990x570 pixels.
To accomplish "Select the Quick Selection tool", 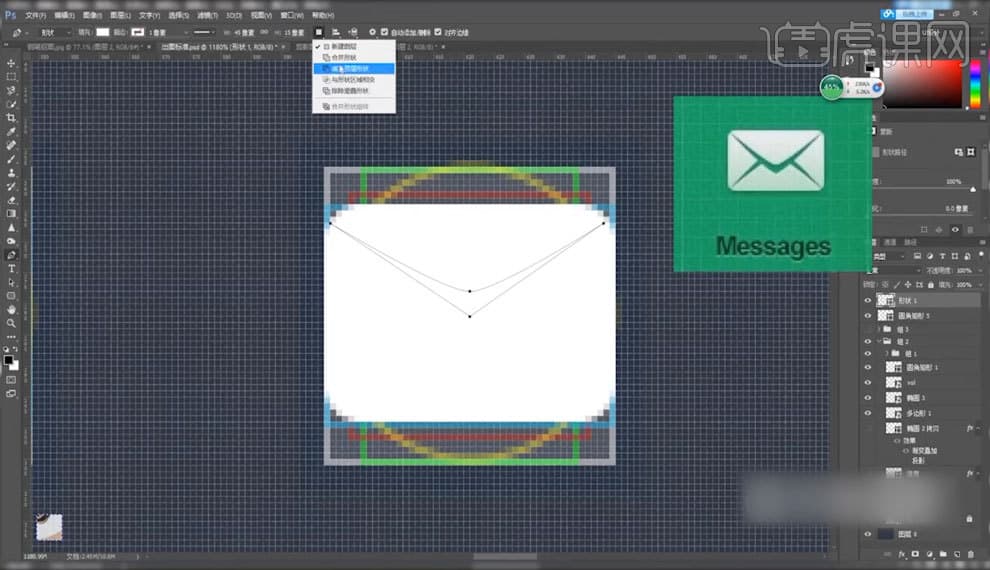I will pyautogui.click(x=11, y=104).
